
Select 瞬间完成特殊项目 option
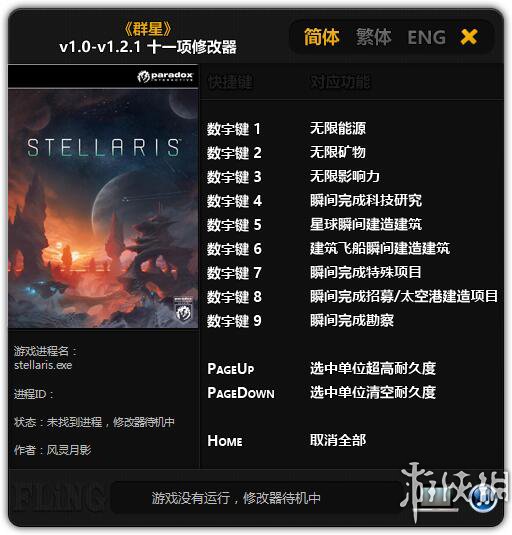[x=366, y=272]
